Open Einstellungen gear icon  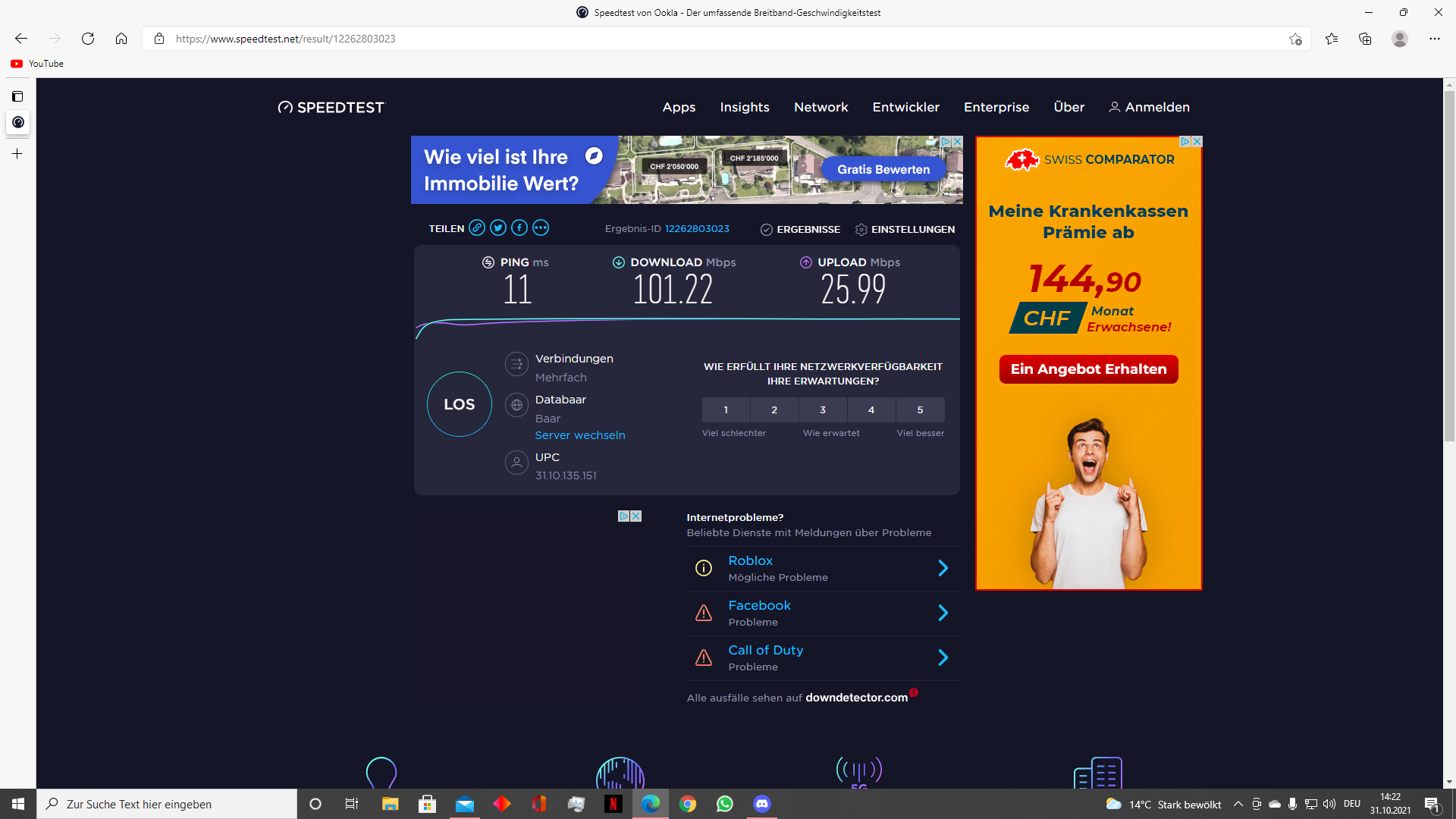[861, 230]
